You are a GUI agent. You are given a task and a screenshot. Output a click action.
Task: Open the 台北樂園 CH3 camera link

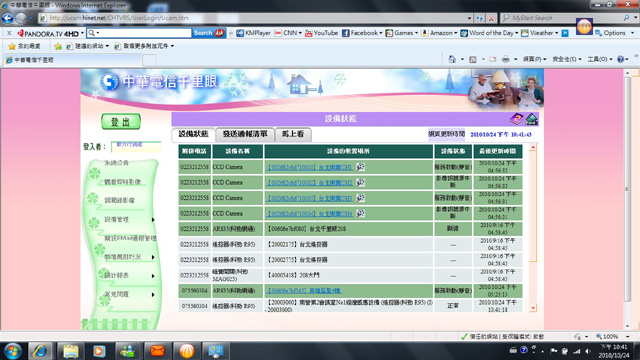309,198
